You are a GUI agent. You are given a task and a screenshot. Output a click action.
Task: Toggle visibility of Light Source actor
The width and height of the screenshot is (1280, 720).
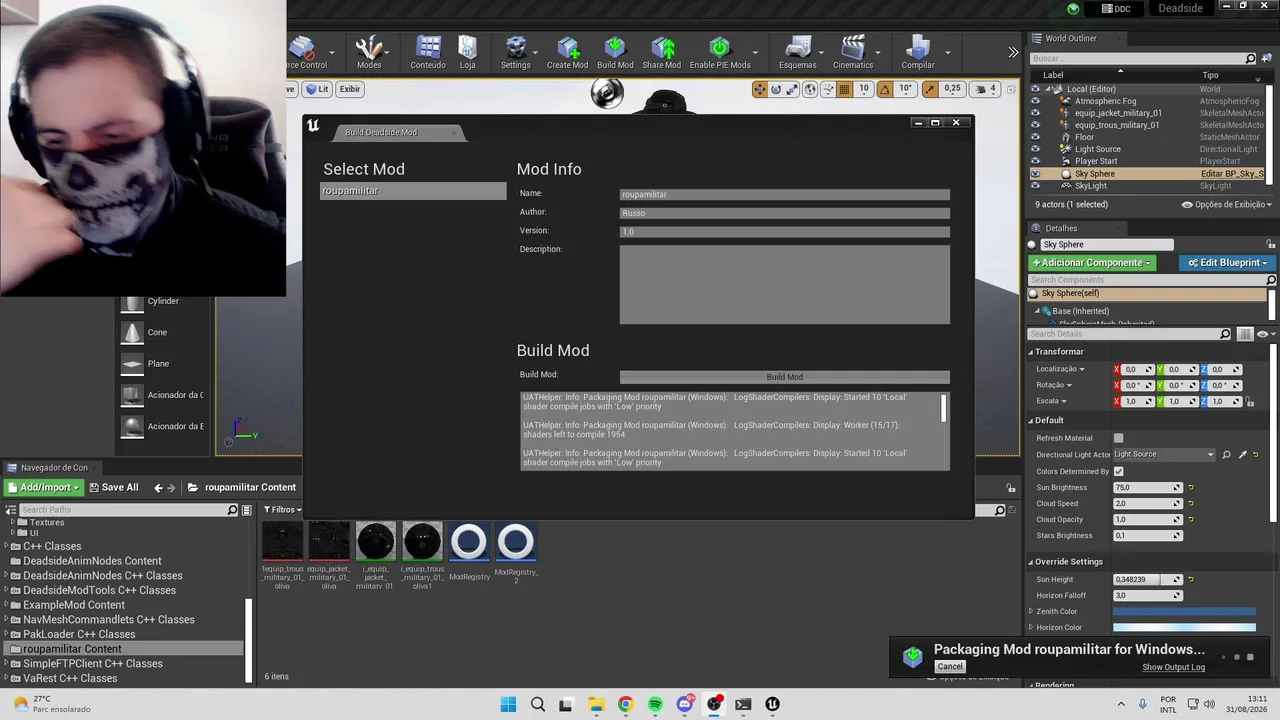1035,149
